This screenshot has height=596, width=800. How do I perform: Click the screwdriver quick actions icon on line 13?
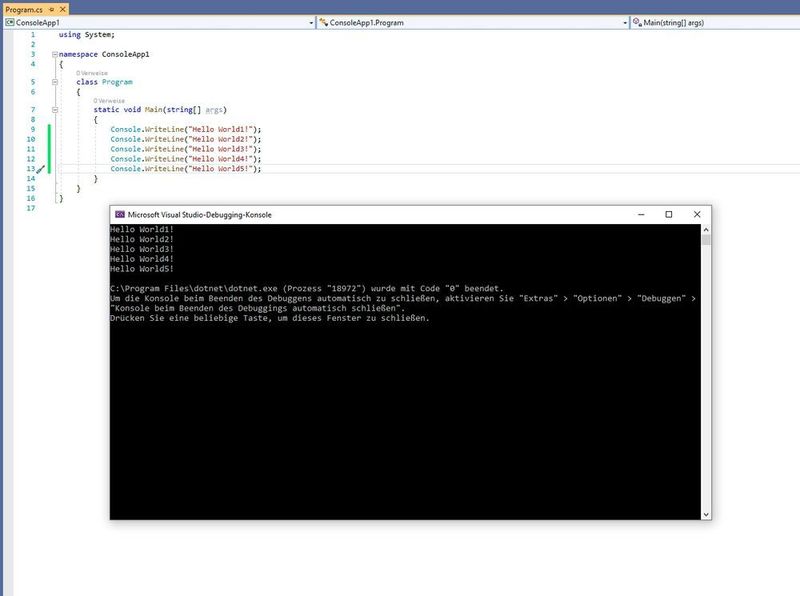(41, 169)
